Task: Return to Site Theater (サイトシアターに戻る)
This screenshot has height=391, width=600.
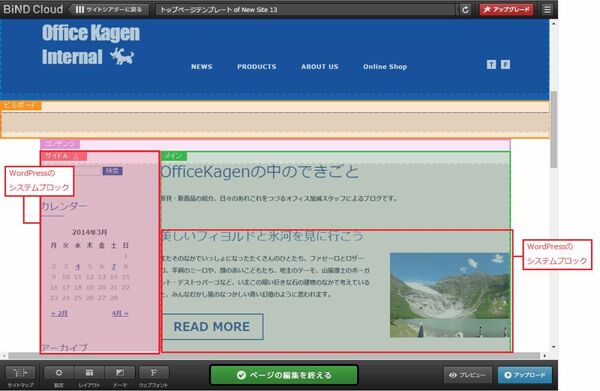Action: 109,10
